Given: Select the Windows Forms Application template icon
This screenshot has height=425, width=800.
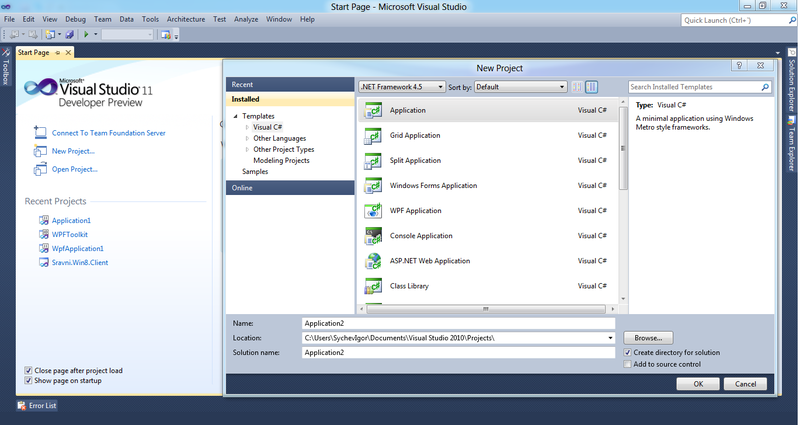Looking at the screenshot, I should (373, 185).
